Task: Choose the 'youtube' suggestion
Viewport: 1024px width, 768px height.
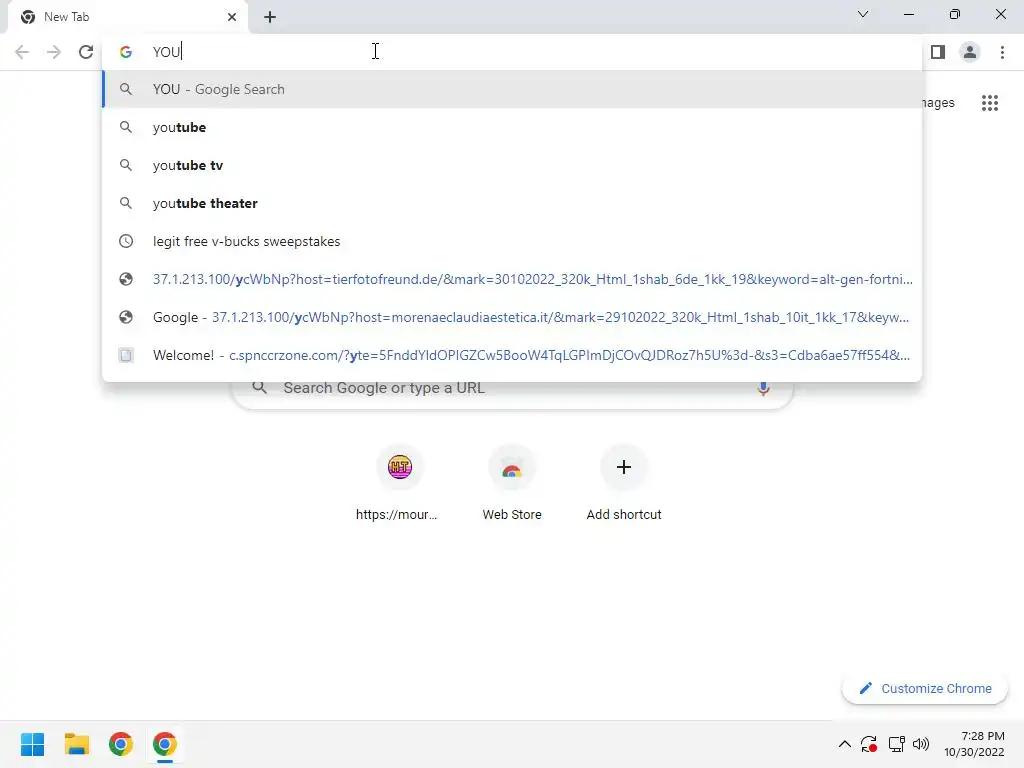Action: pos(513,127)
